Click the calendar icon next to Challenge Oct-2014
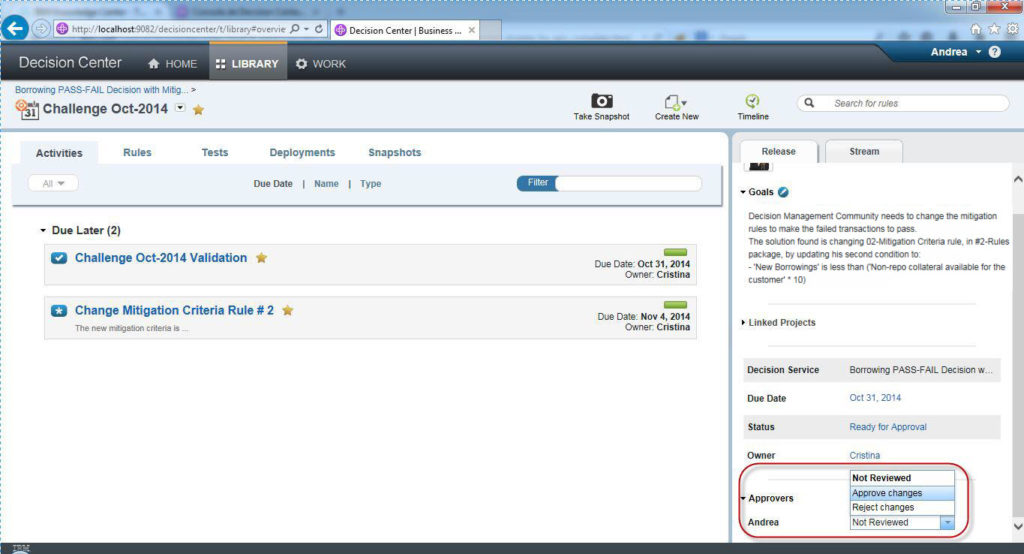The image size is (1024, 554). pos(27,108)
